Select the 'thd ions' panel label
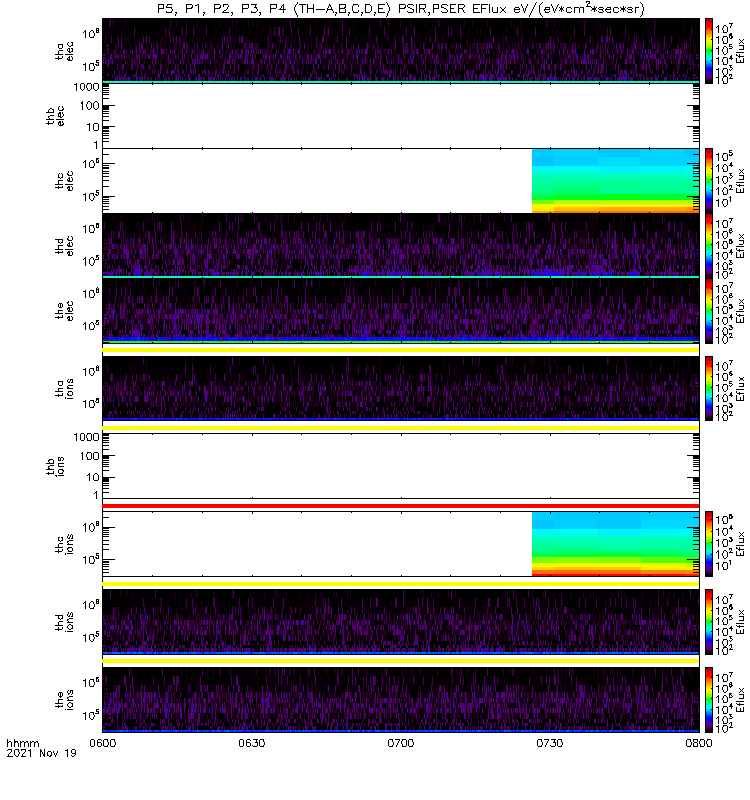750x800 pixels. click(64, 622)
